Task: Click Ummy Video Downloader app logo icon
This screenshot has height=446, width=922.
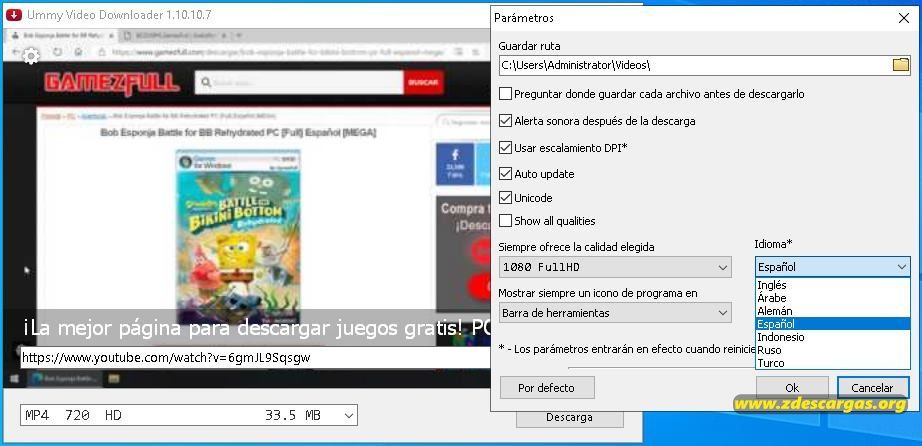Action: 13,15
